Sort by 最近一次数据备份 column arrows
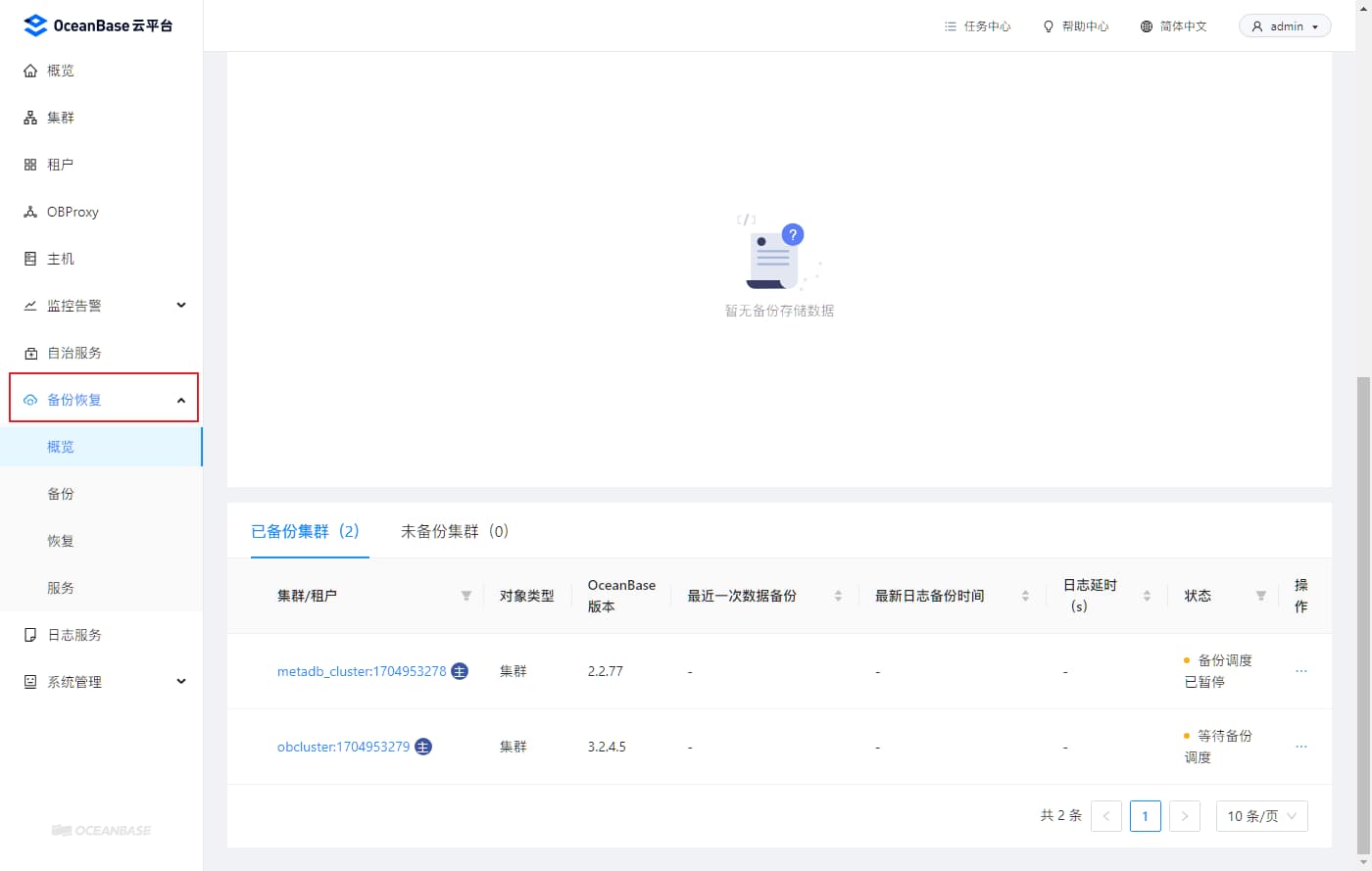The image size is (1372, 871). point(838,596)
